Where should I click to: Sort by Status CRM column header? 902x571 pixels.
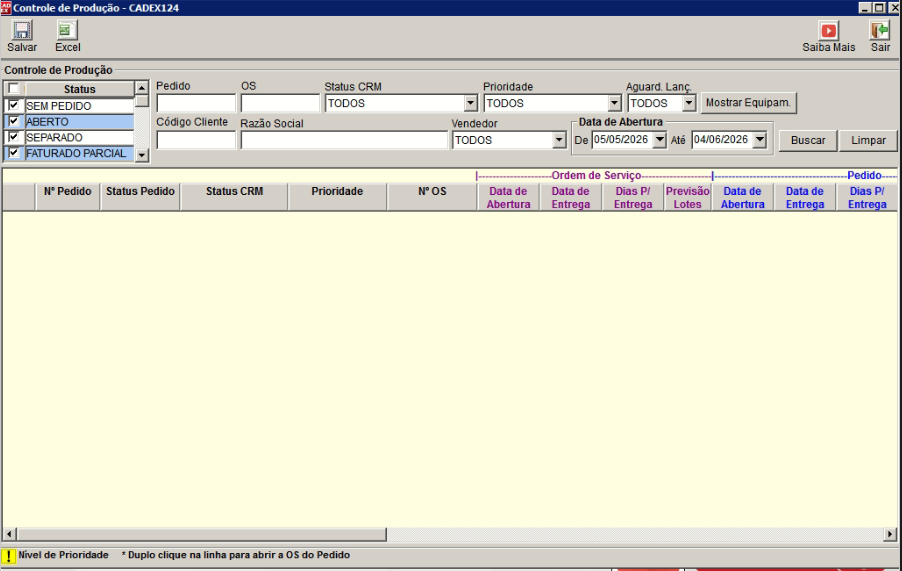tap(234, 197)
